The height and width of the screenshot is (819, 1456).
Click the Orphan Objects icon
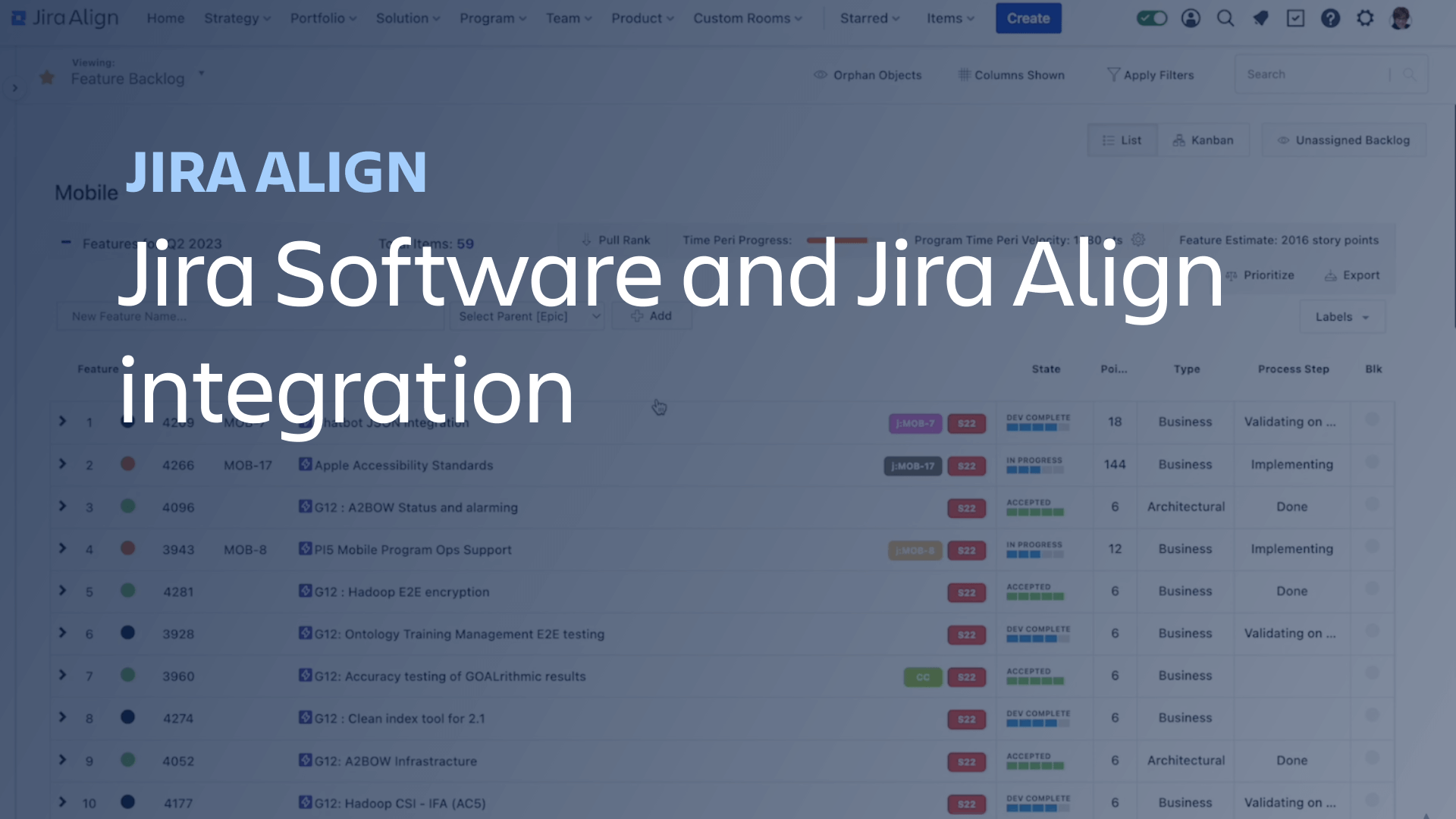(x=820, y=75)
